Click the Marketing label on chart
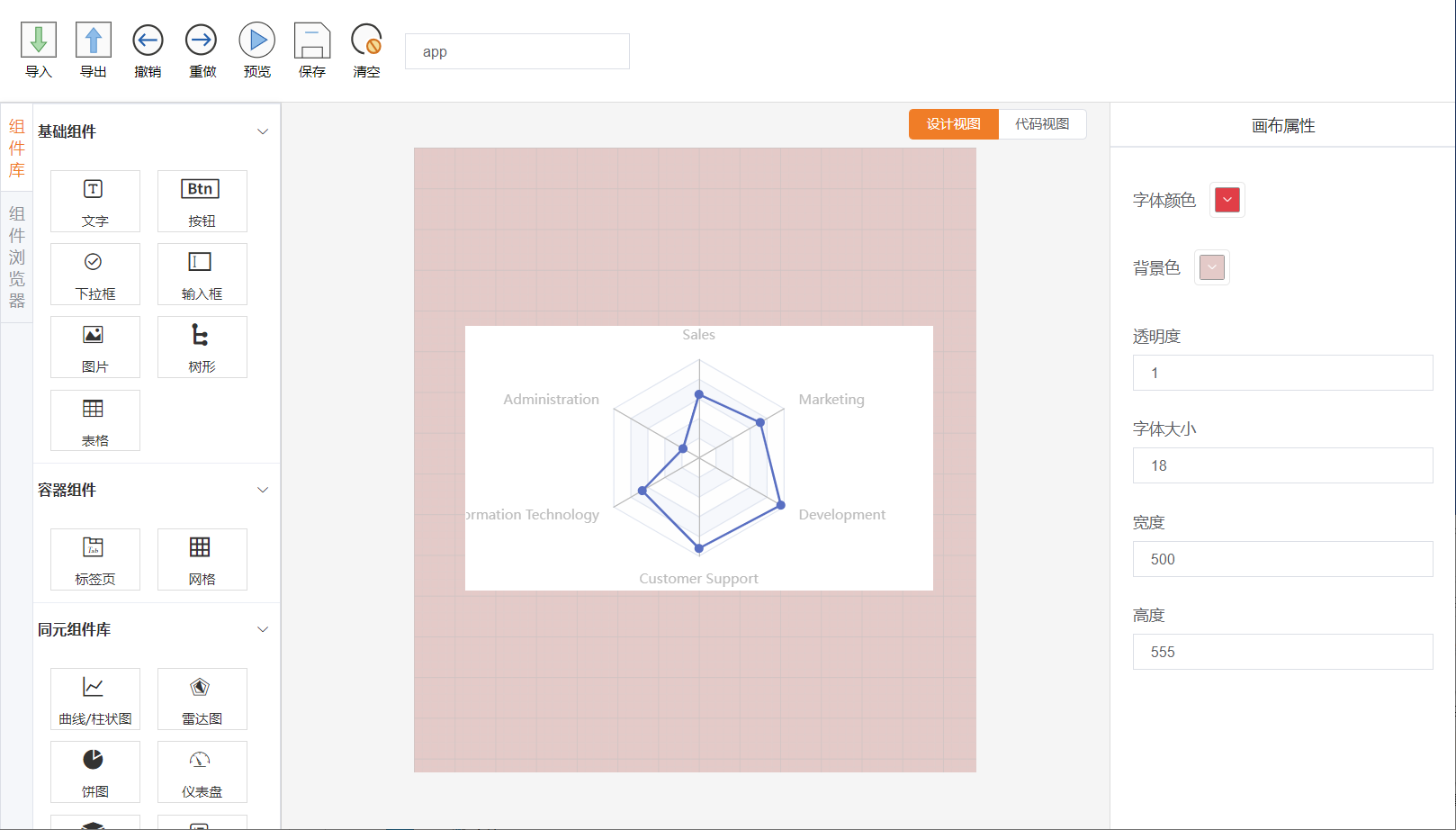Image resolution: width=1456 pixels, height=830 pixels. point(831,400)
